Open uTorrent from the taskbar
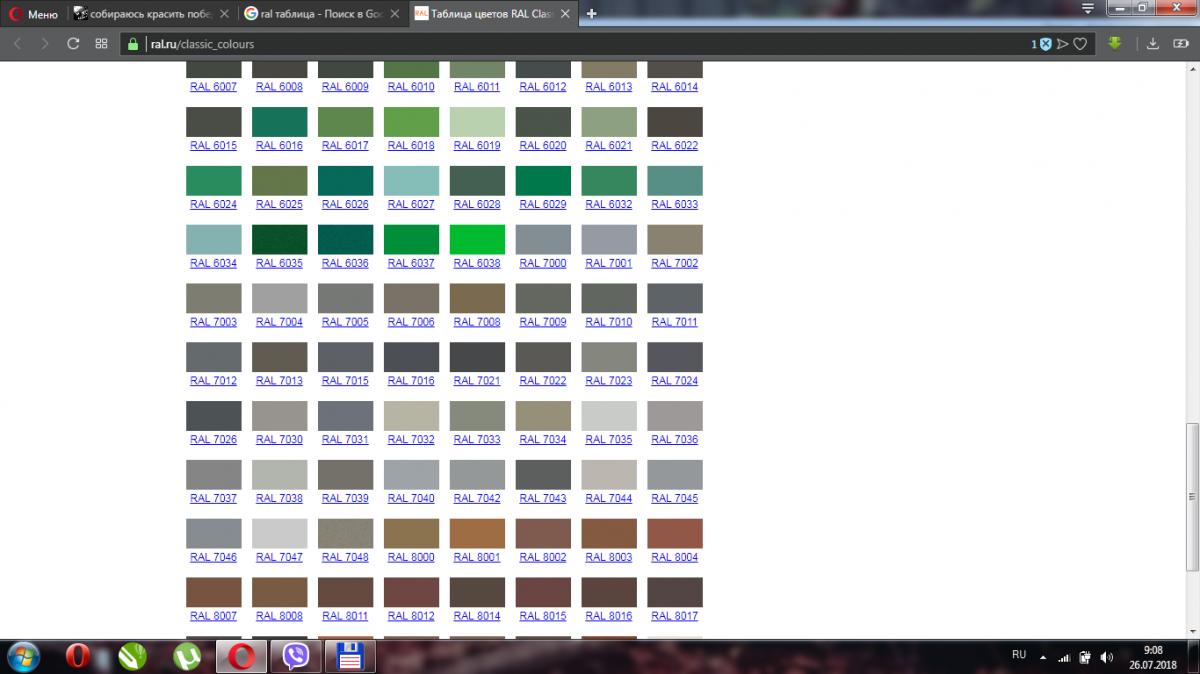 [187, 656]
